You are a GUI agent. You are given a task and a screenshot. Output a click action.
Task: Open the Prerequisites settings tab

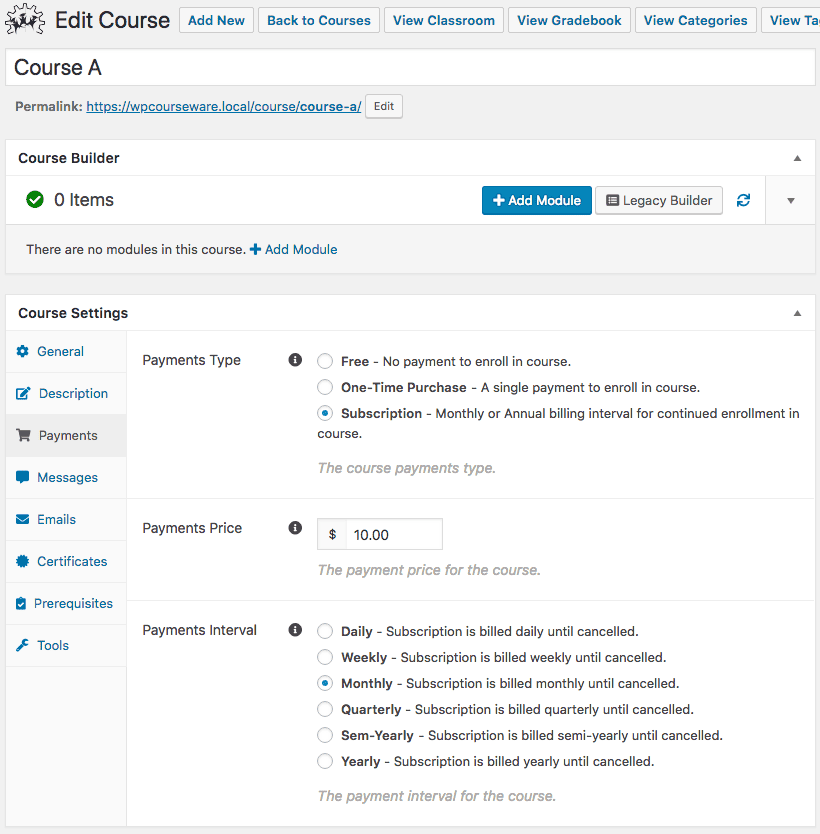coord(66,604)
